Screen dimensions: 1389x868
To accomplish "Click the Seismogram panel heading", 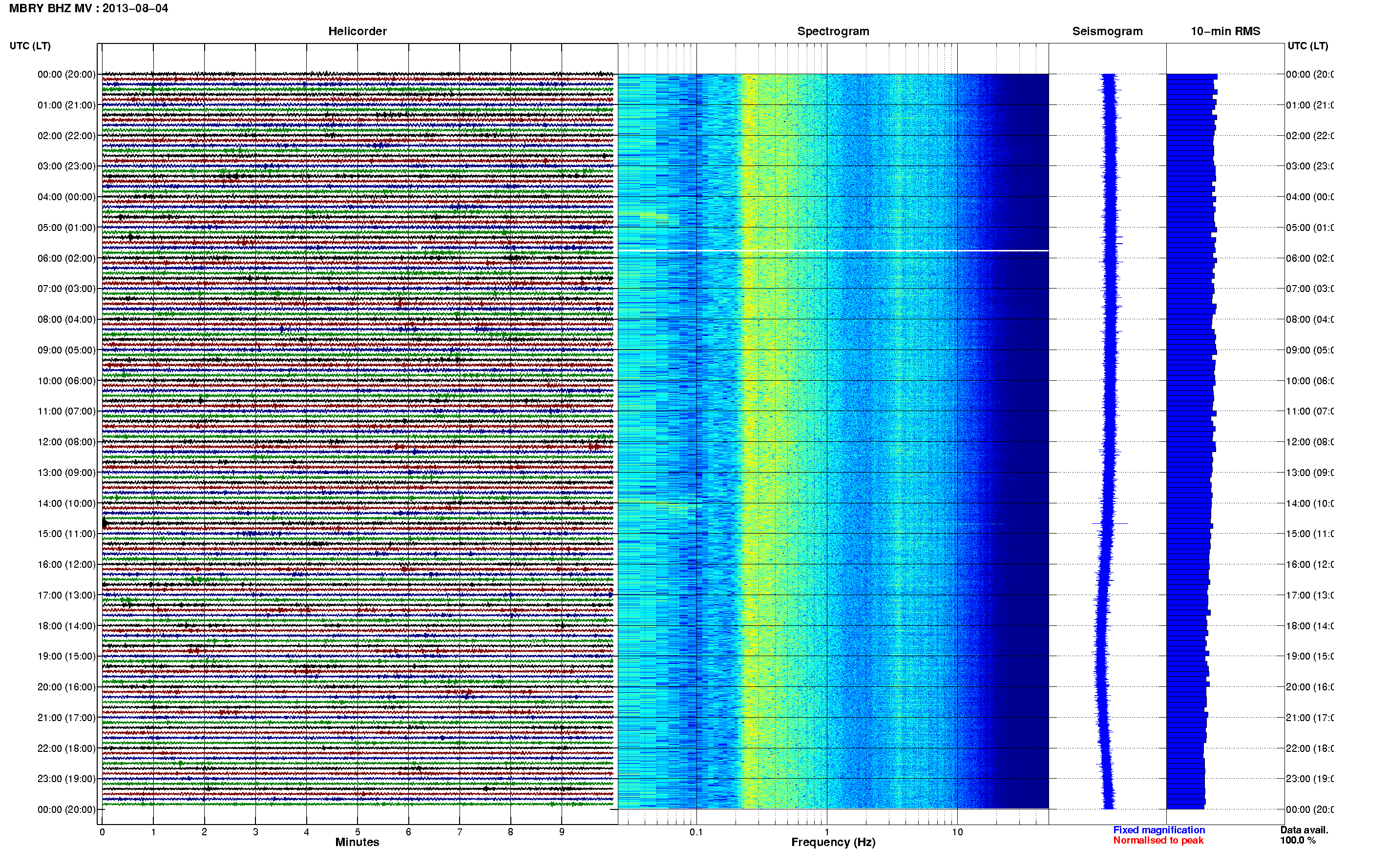I will click(1107, 31).
